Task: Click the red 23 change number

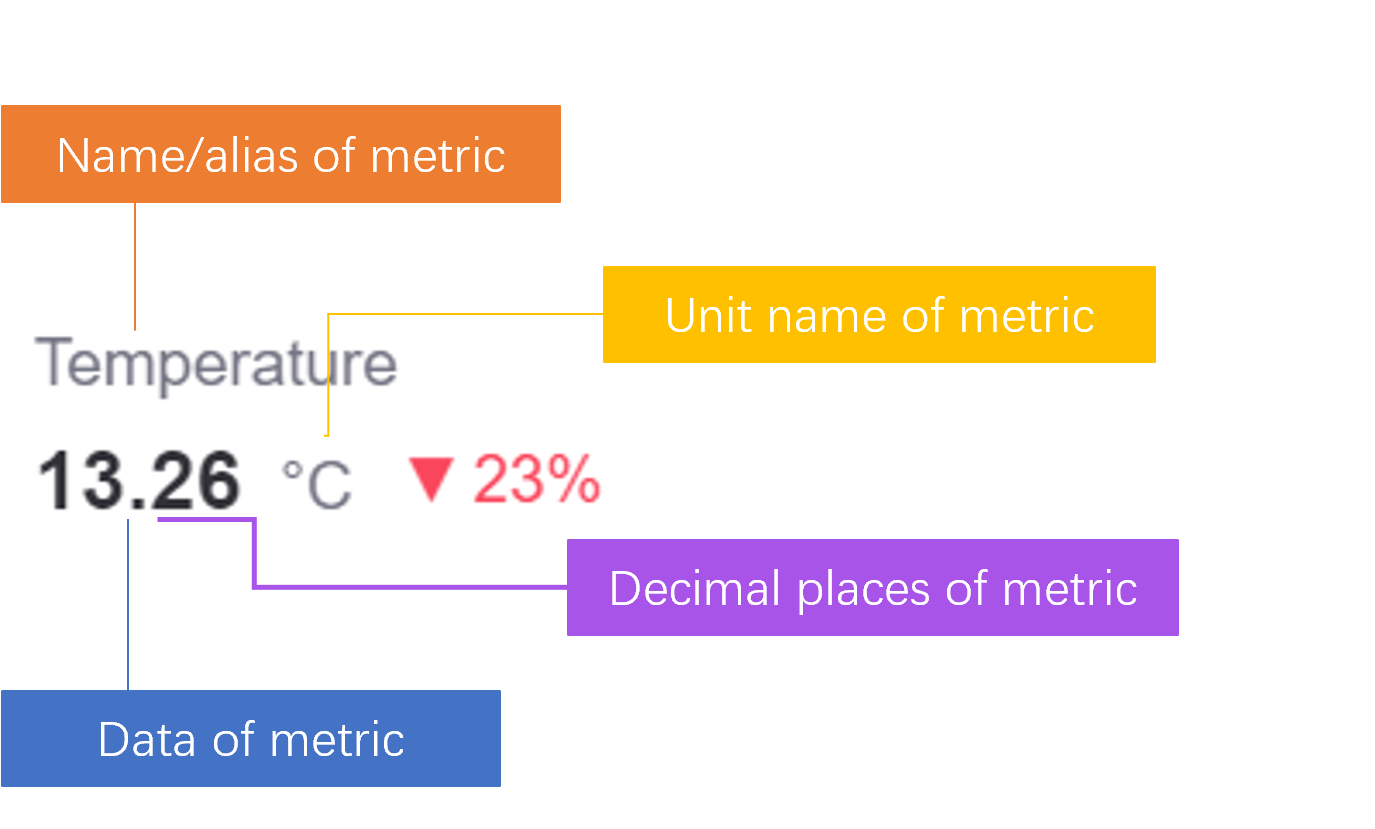Action: (504, 480)
